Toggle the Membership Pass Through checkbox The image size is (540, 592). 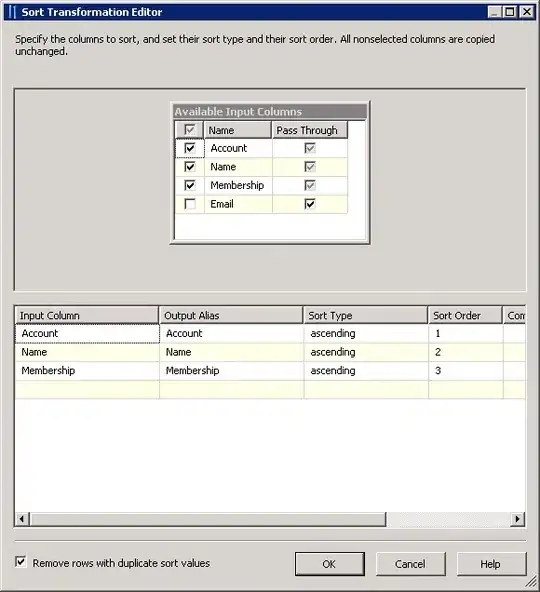point(310,185)
